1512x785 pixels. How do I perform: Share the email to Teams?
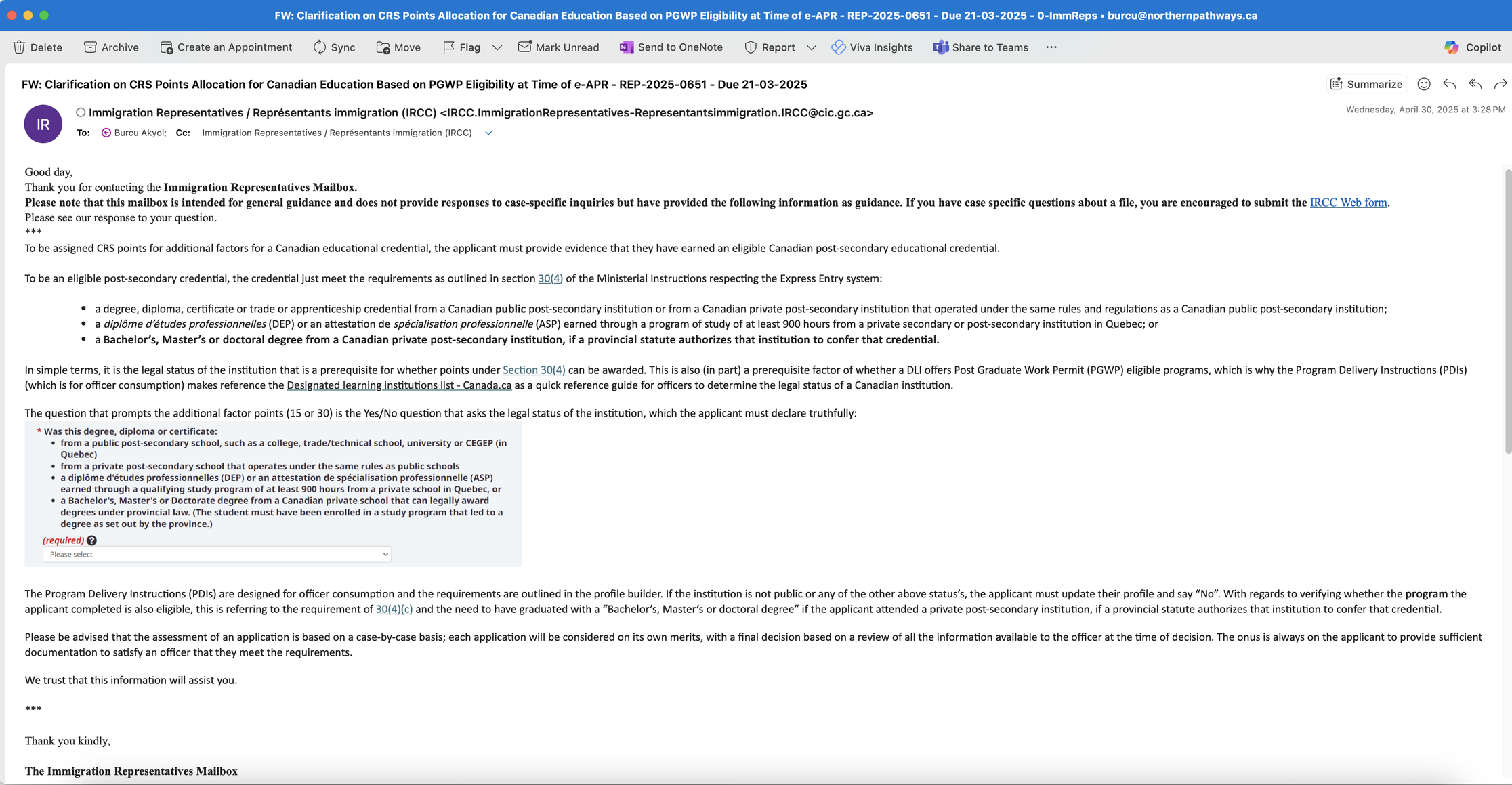tap(980, 47)
